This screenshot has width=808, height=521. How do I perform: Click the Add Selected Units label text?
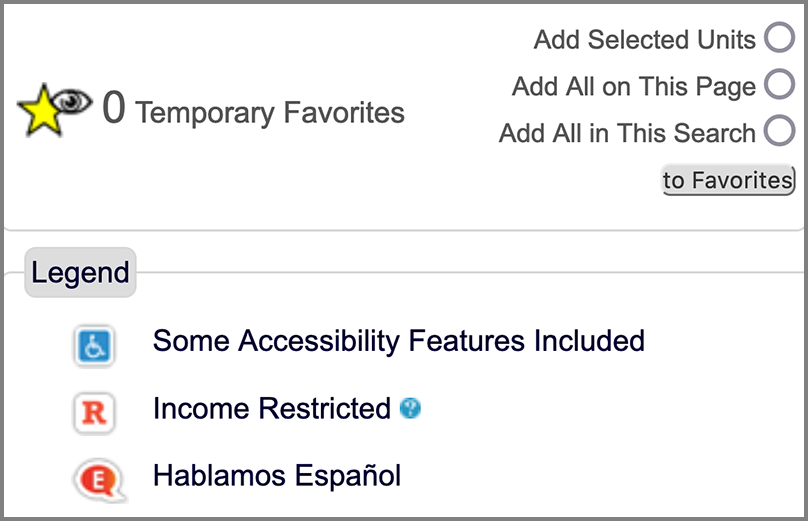(645, 40)
